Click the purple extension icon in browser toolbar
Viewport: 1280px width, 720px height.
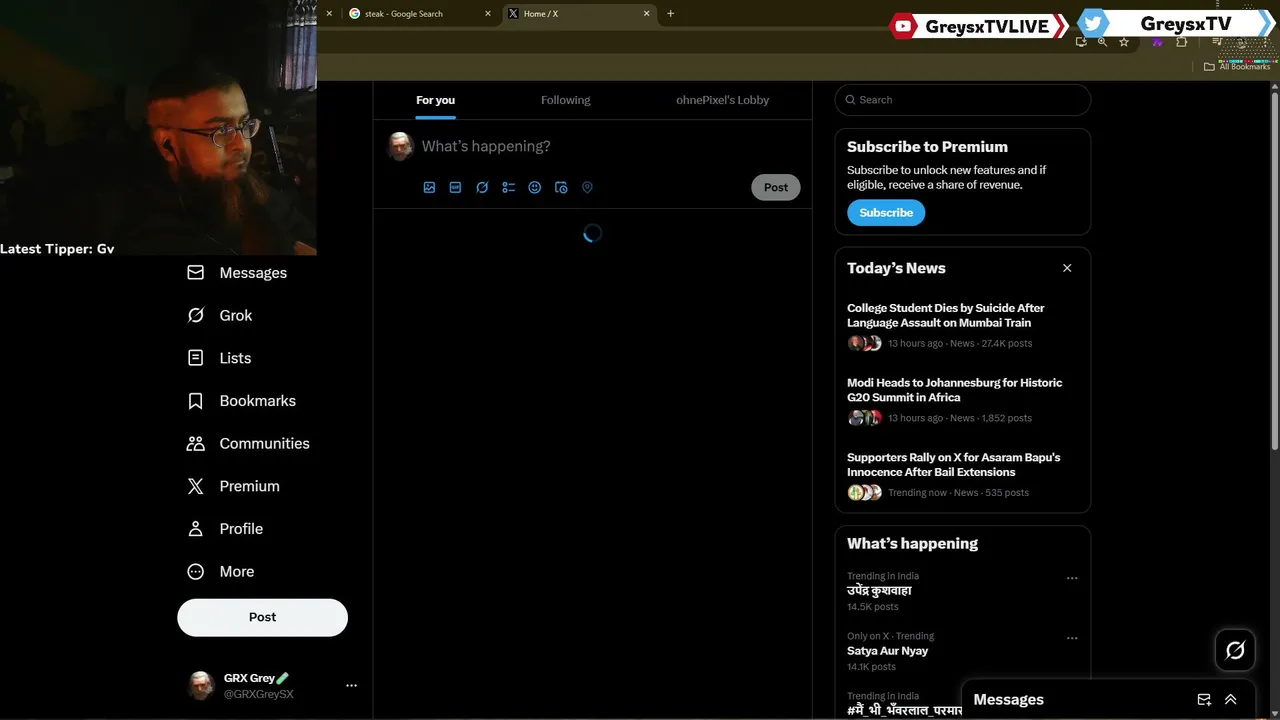click(x=1157, y=42)
